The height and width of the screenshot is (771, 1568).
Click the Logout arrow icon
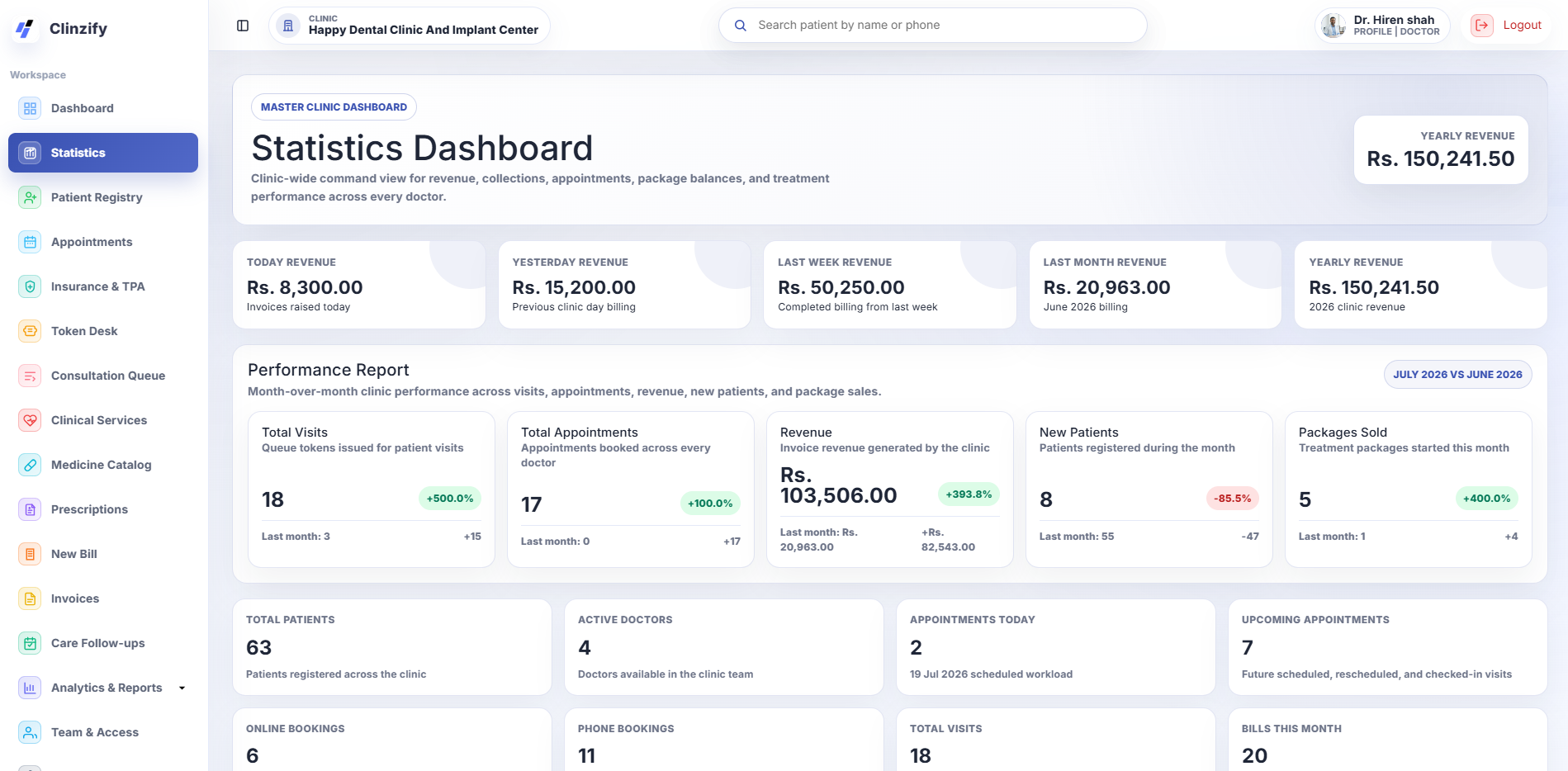point(1482,26)
